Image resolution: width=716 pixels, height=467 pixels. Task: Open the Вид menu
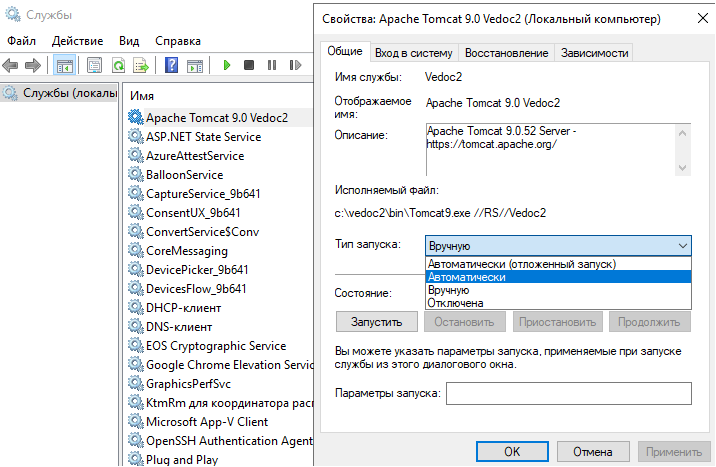tap(129, 41)
